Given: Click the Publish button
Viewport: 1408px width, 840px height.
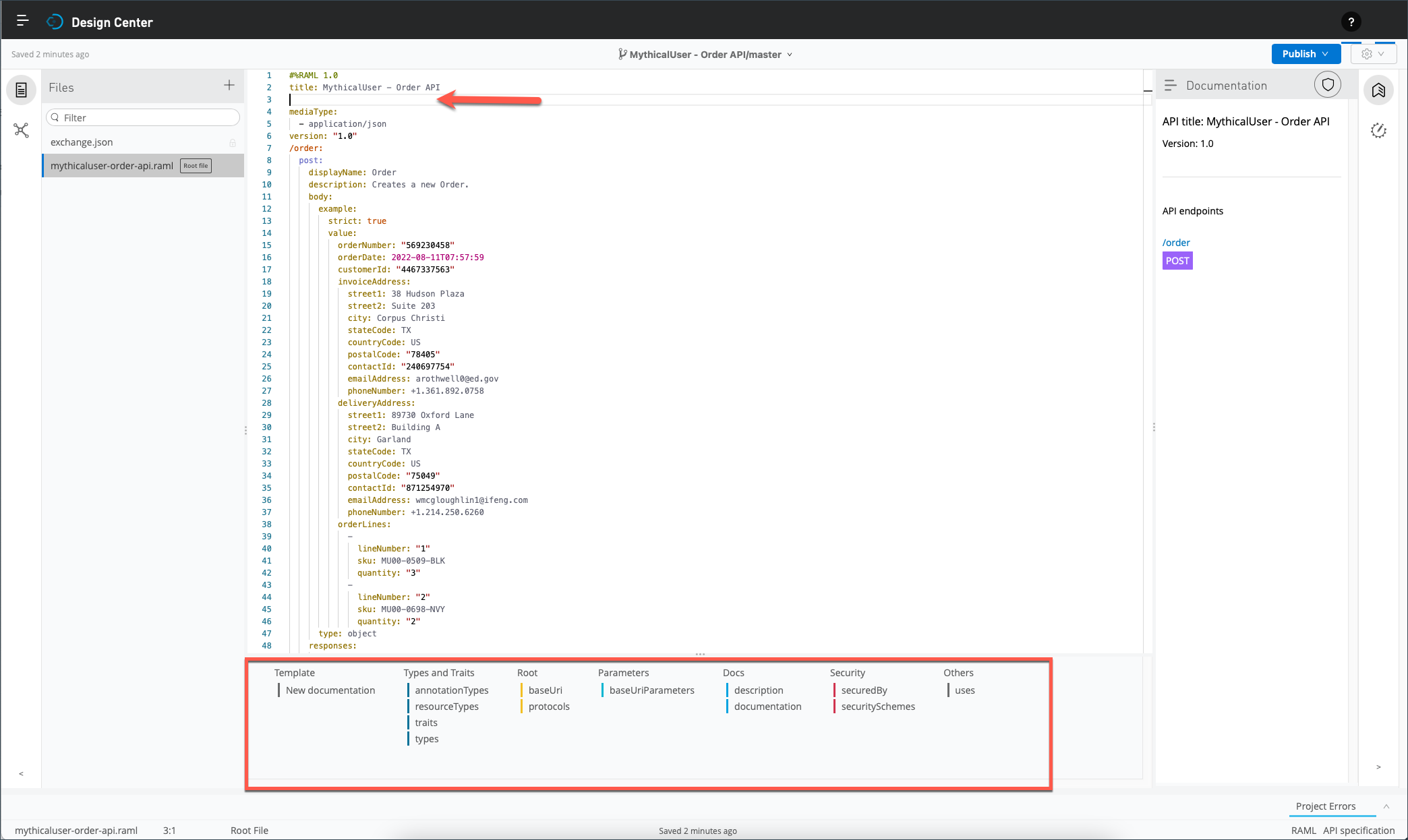Looking at the screenshot, I should coord(1306,54).
